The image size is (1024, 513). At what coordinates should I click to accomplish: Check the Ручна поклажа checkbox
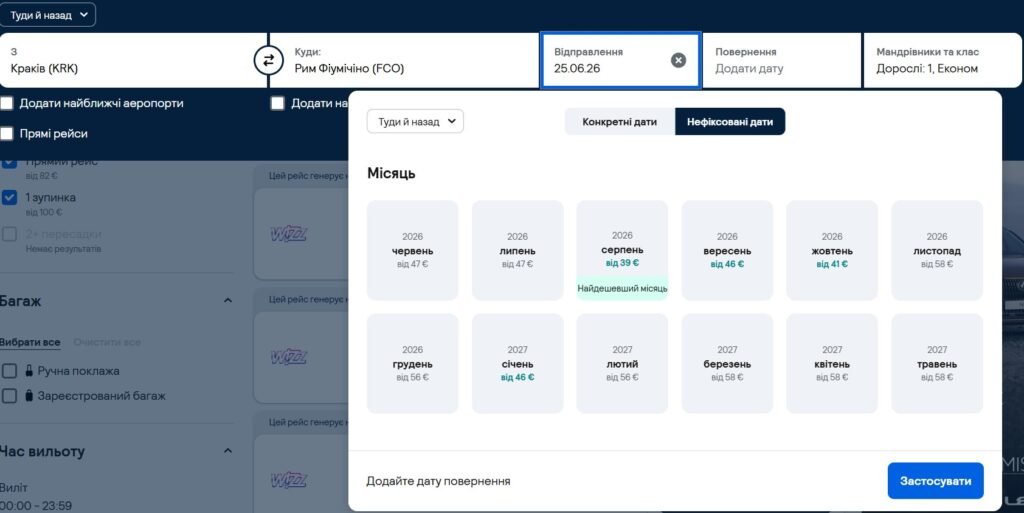(9, 371)
